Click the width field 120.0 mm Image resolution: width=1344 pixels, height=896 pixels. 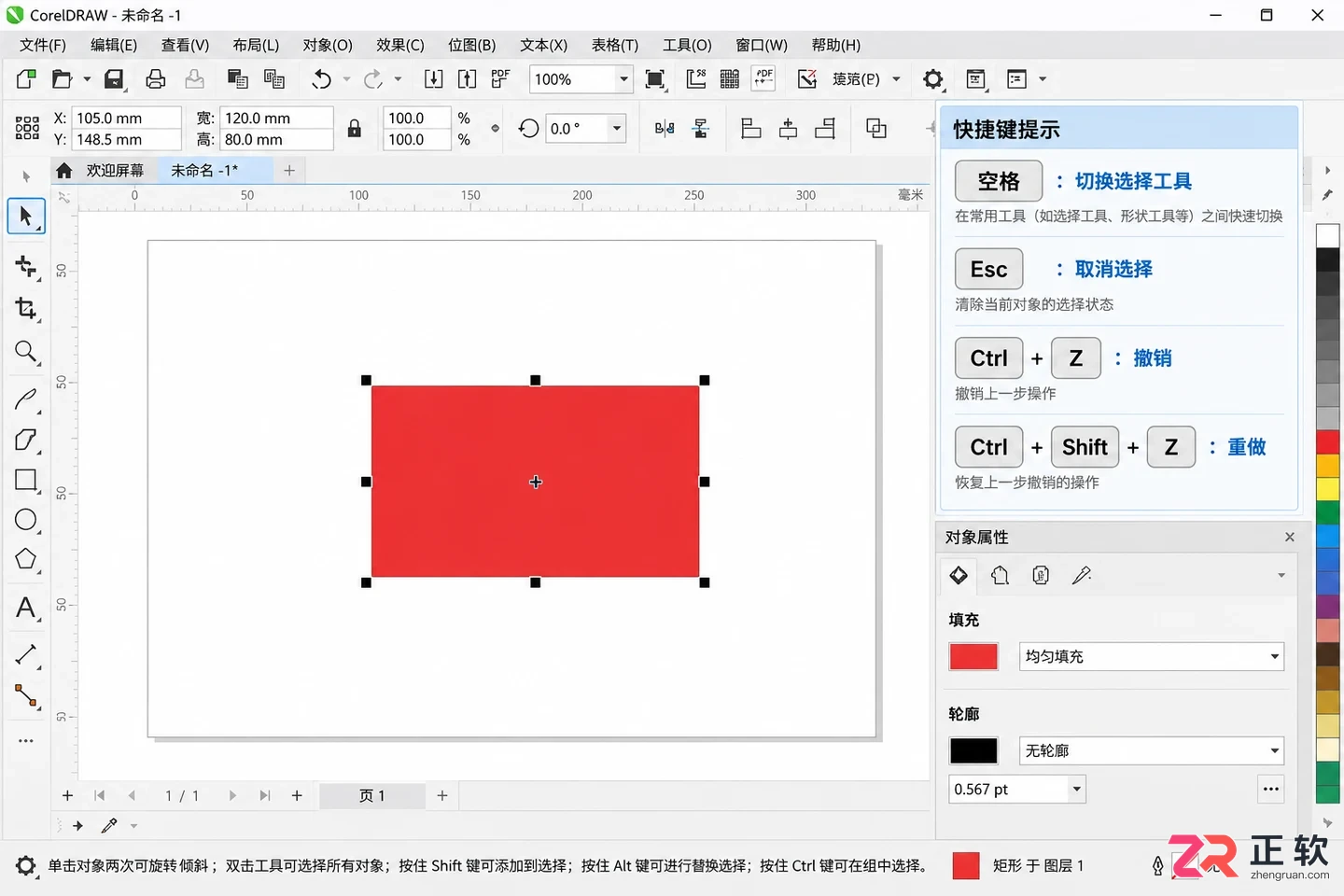276,118
